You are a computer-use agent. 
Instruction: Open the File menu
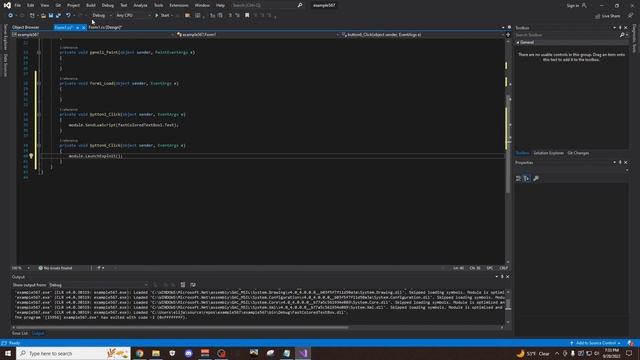18,5
